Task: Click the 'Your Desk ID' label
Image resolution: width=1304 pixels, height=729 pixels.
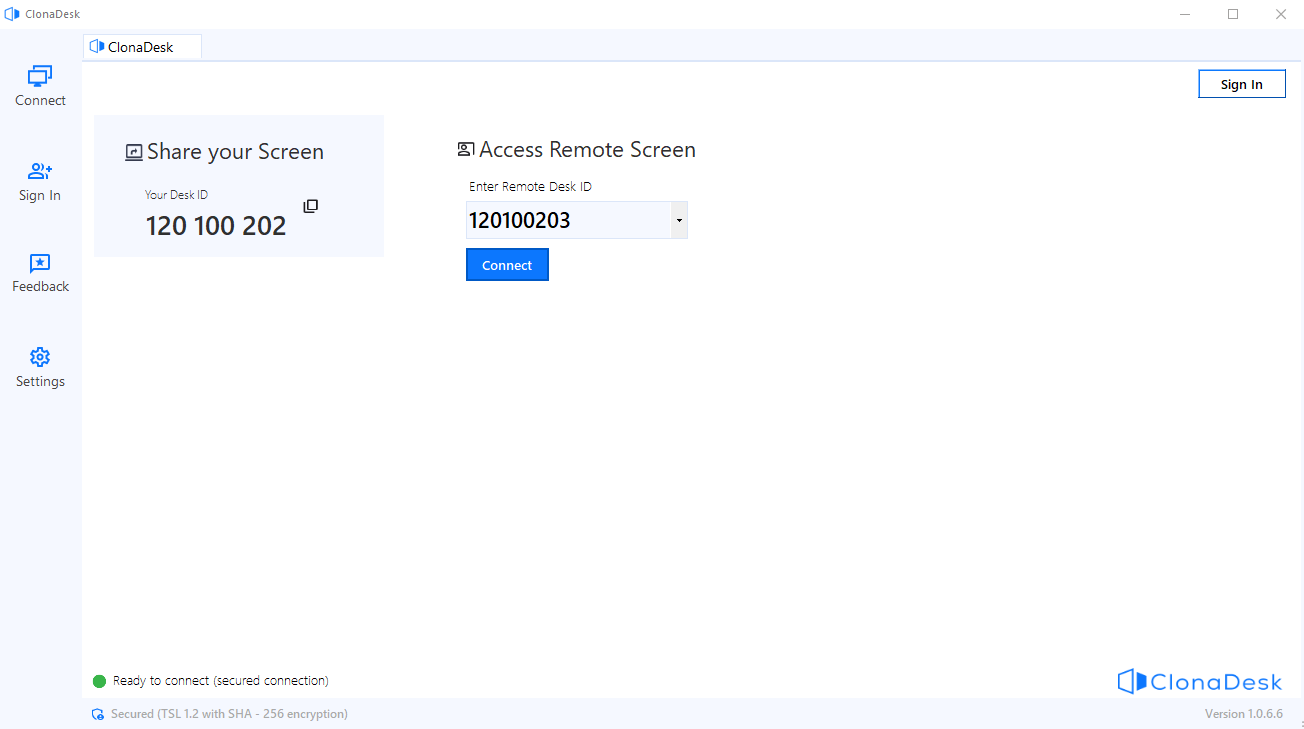Action: coord(177,195)
